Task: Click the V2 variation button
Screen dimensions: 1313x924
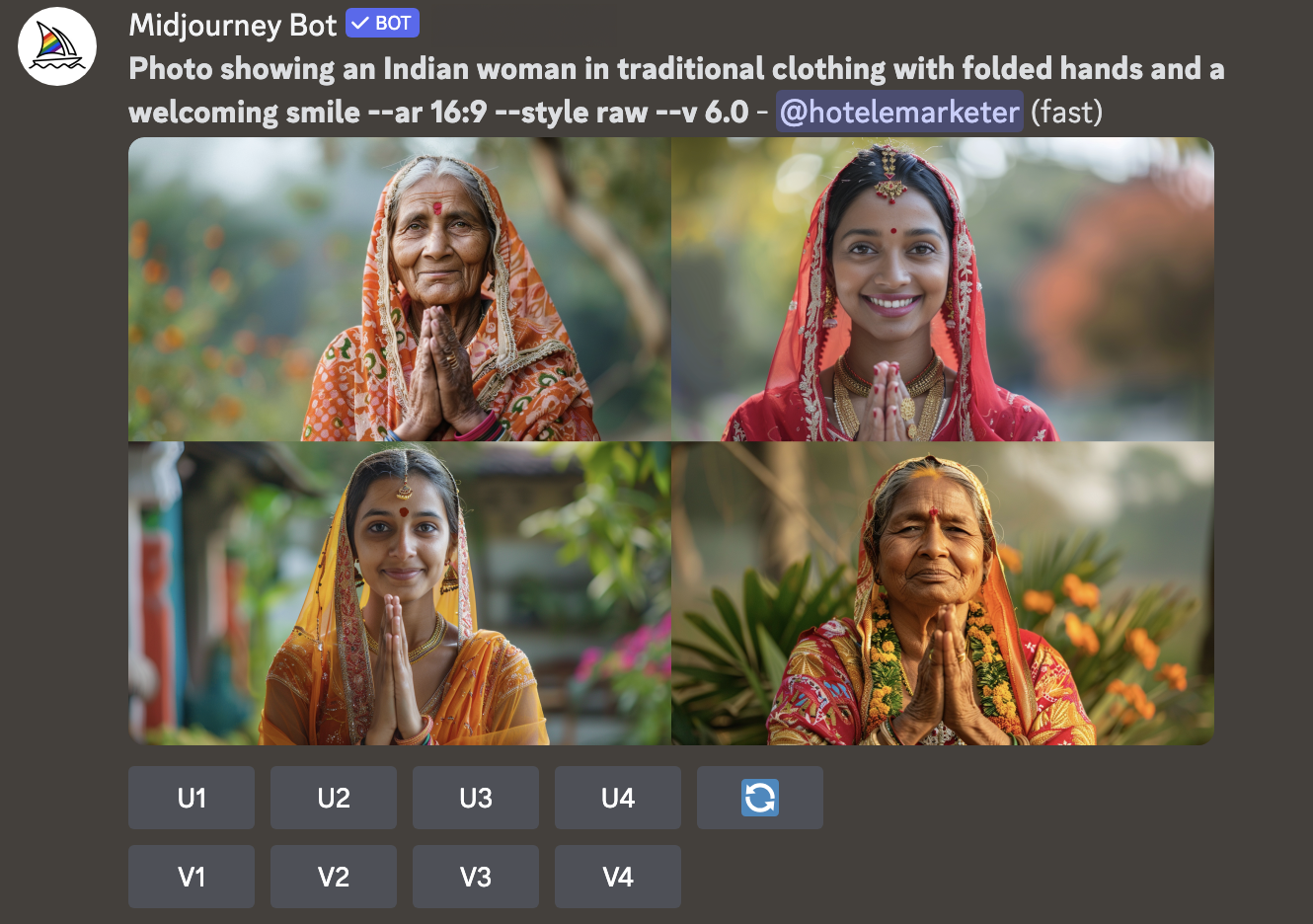Action: 334,877
